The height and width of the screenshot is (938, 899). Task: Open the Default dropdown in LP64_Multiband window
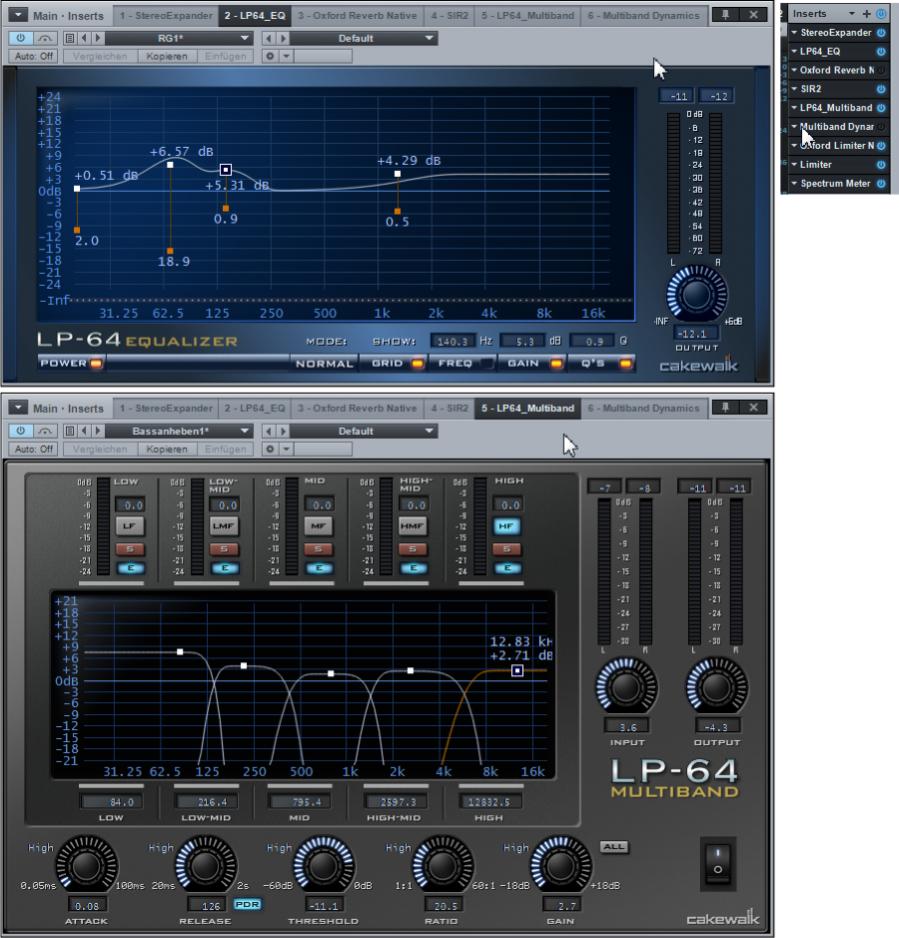363,431
